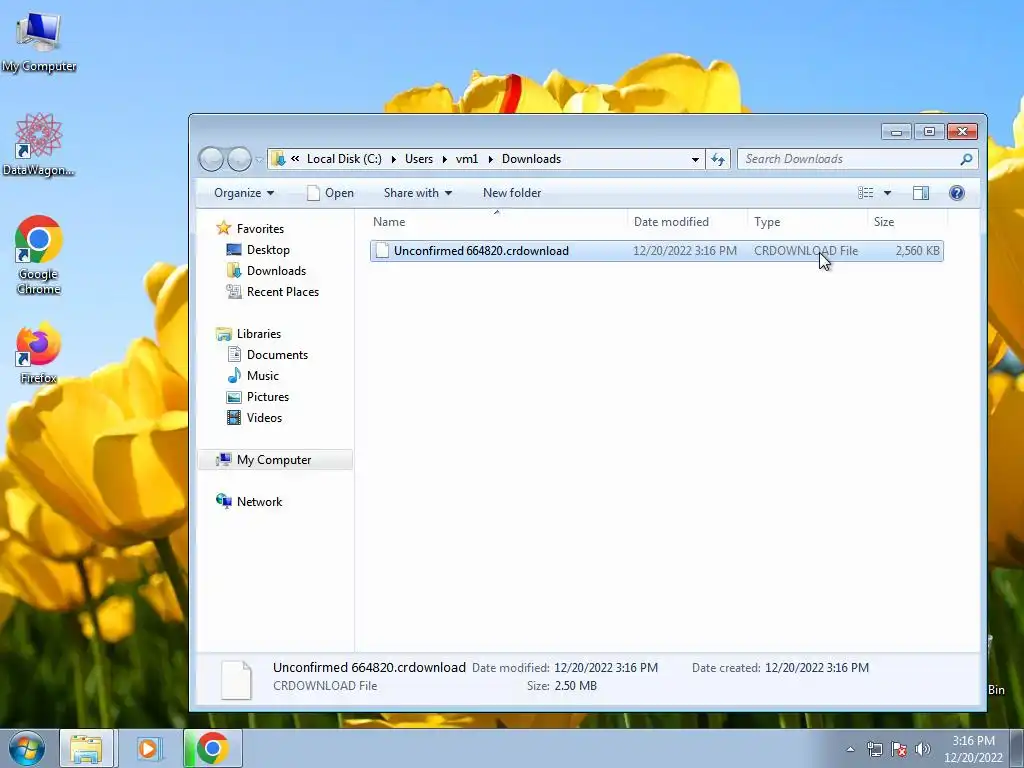Select the Google Chrome desktop shortcut
Screen dimensions: 1024x768
[39, 255]
